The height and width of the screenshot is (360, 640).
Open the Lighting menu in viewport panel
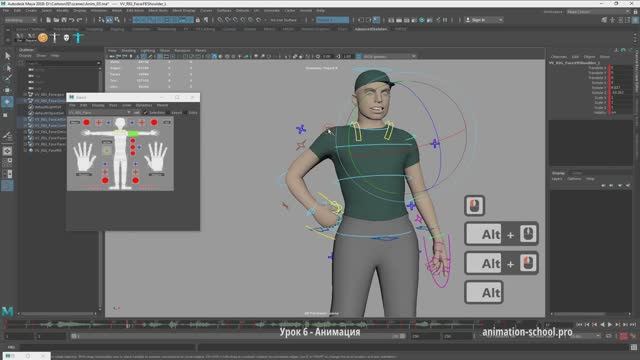(x=148, y=51)
